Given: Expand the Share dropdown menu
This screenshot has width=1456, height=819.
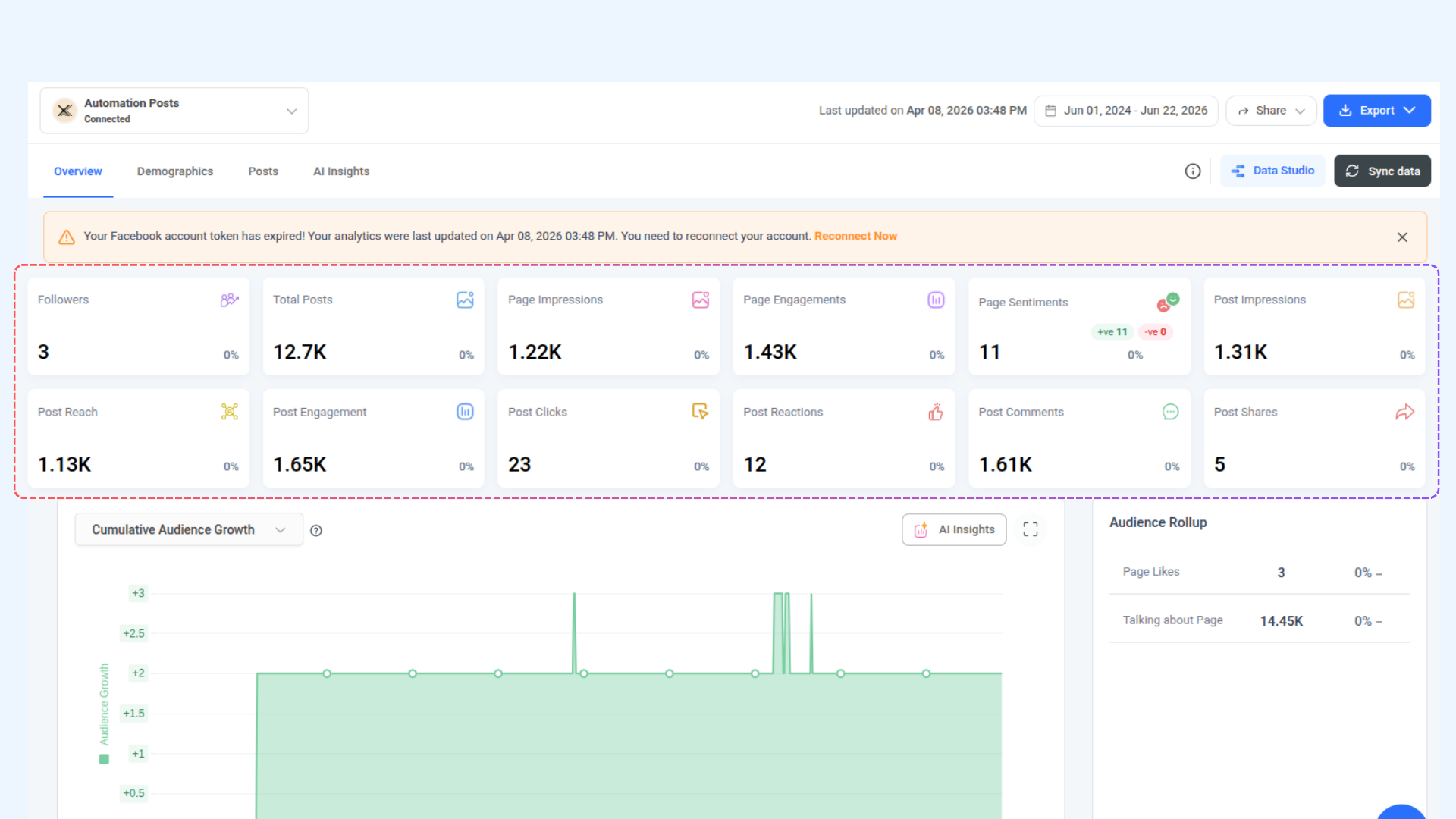Looking at the screenshot, I should [x=1272, y=111].
